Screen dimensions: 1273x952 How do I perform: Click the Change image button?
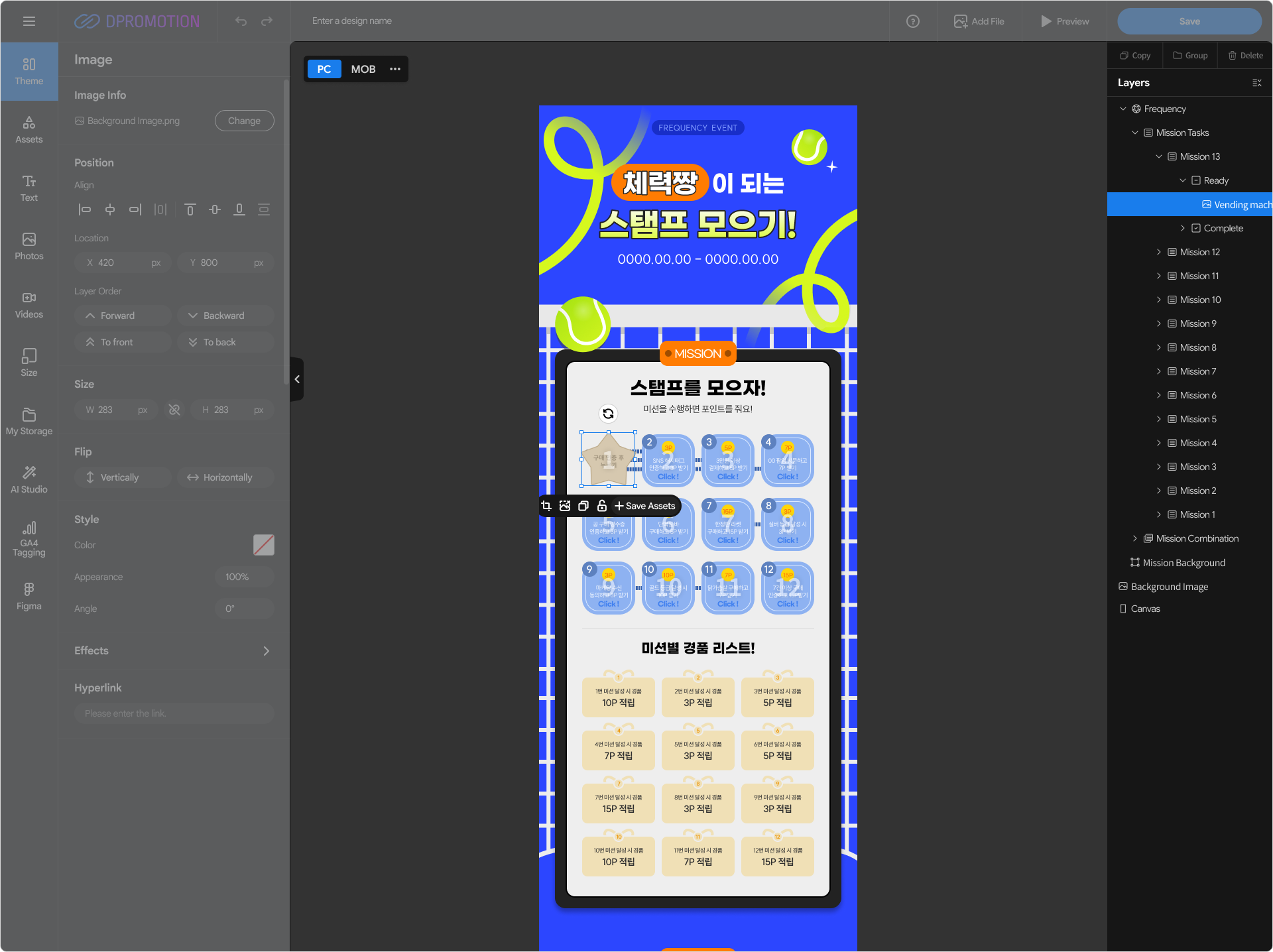(x=244, y=121)
